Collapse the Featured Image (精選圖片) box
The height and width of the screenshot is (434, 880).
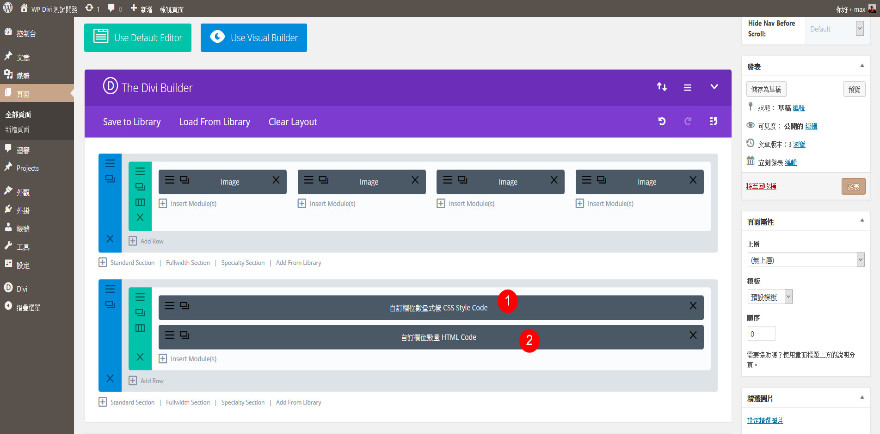click(862, 398)
